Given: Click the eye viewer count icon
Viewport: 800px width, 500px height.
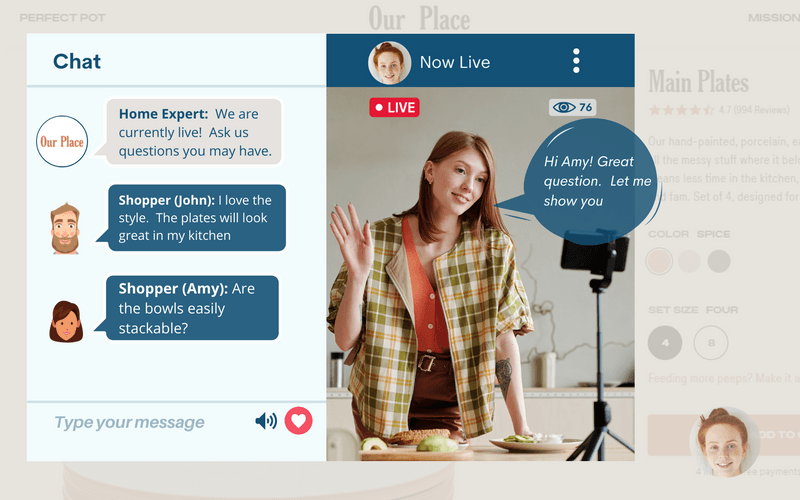Looking at the screenshot, I should tap(565, 107).
